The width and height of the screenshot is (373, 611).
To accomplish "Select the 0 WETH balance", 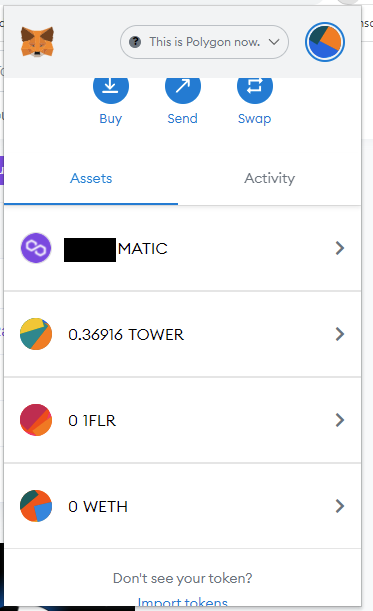I will point(98,507).
